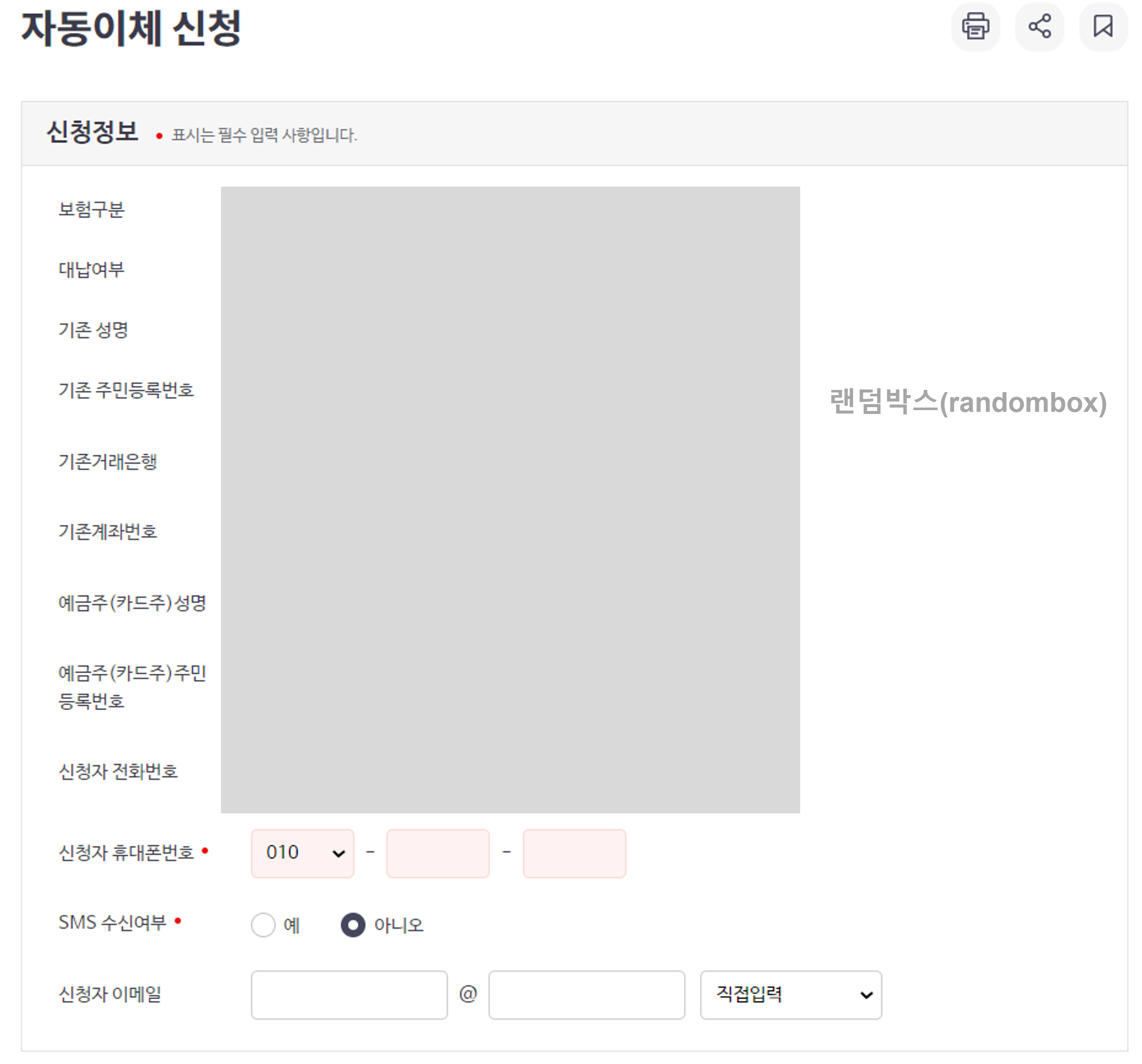Click the middle mobile number input field

438,852
